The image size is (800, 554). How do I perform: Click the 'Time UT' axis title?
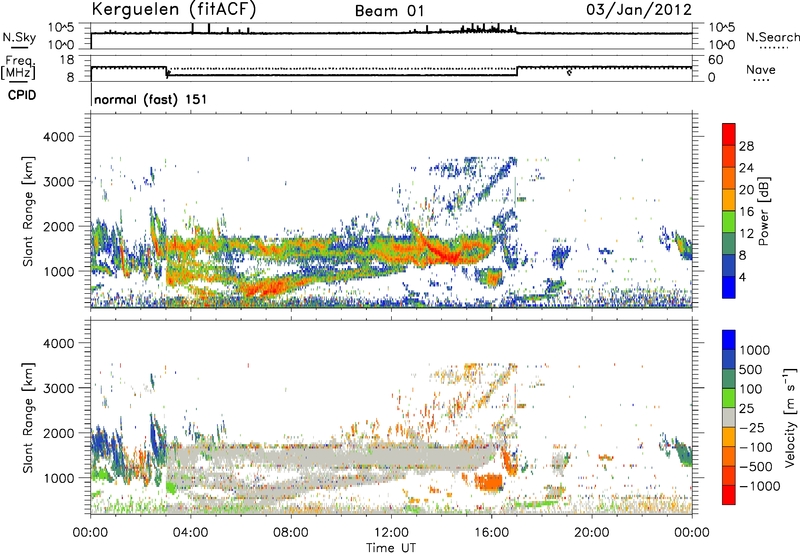point(391,548)
